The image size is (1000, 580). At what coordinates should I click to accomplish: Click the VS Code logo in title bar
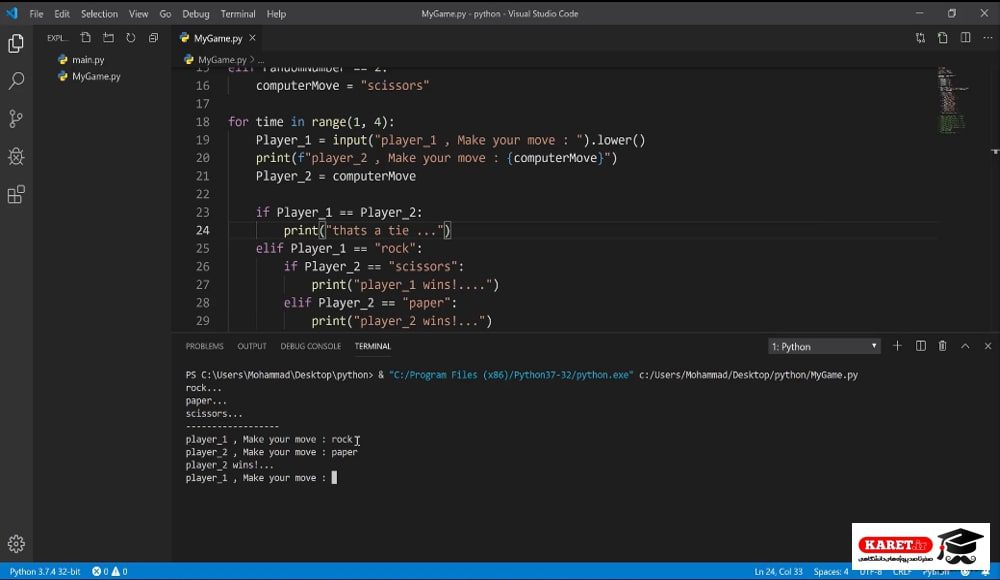pyautogui.click(x=12, y=13)
